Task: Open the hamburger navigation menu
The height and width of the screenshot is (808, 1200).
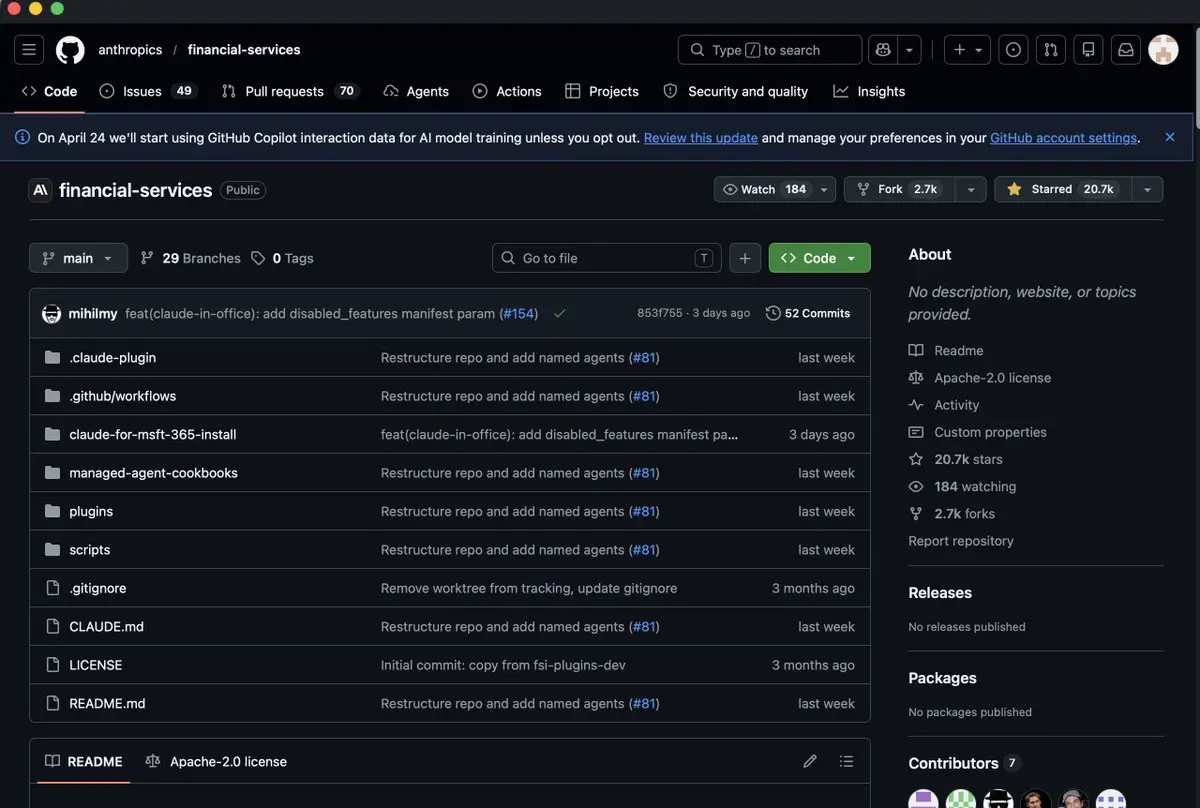Action: (28, 49)
